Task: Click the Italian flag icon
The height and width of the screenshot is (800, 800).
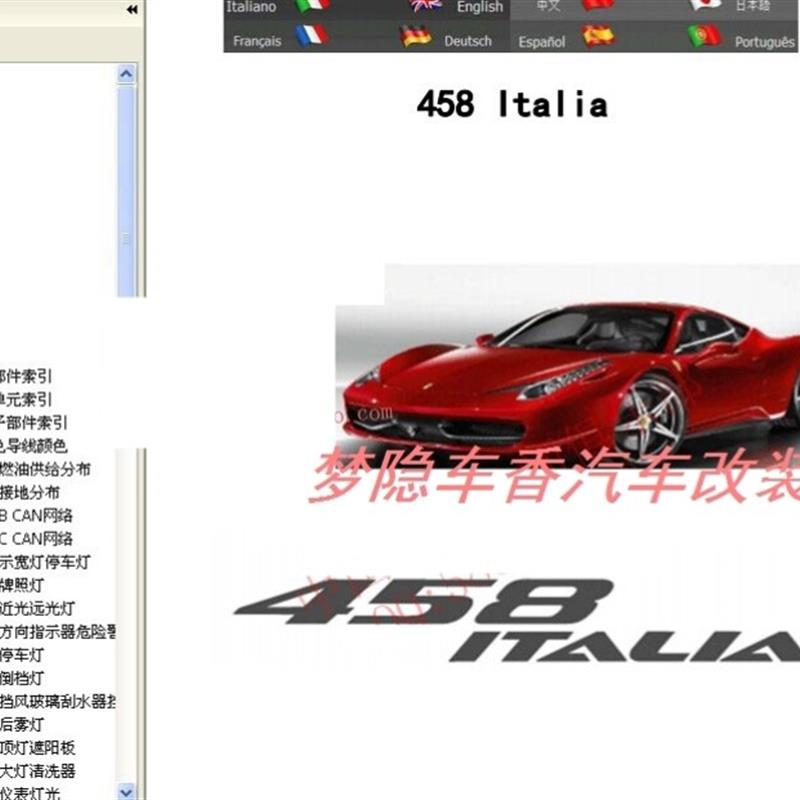Action: coord(312,6)
